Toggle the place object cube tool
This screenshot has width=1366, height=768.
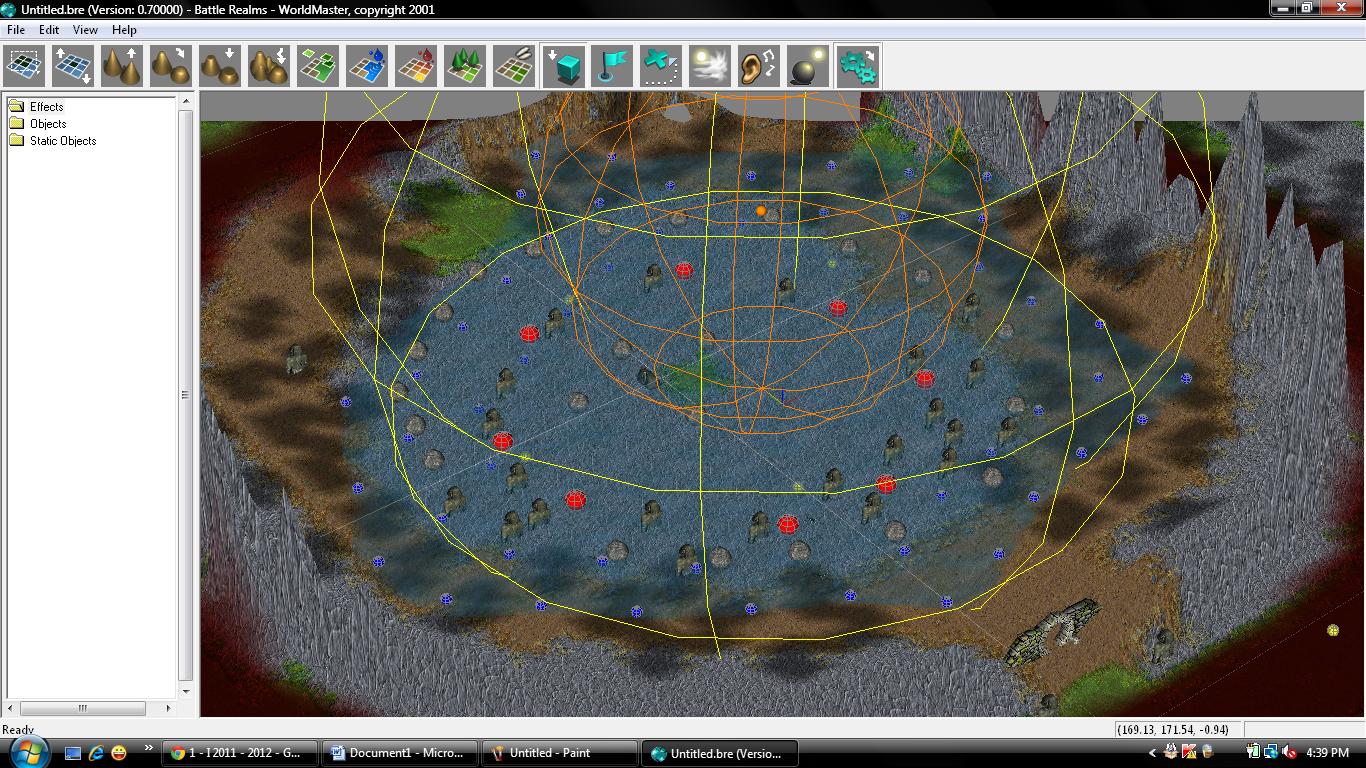564,66
